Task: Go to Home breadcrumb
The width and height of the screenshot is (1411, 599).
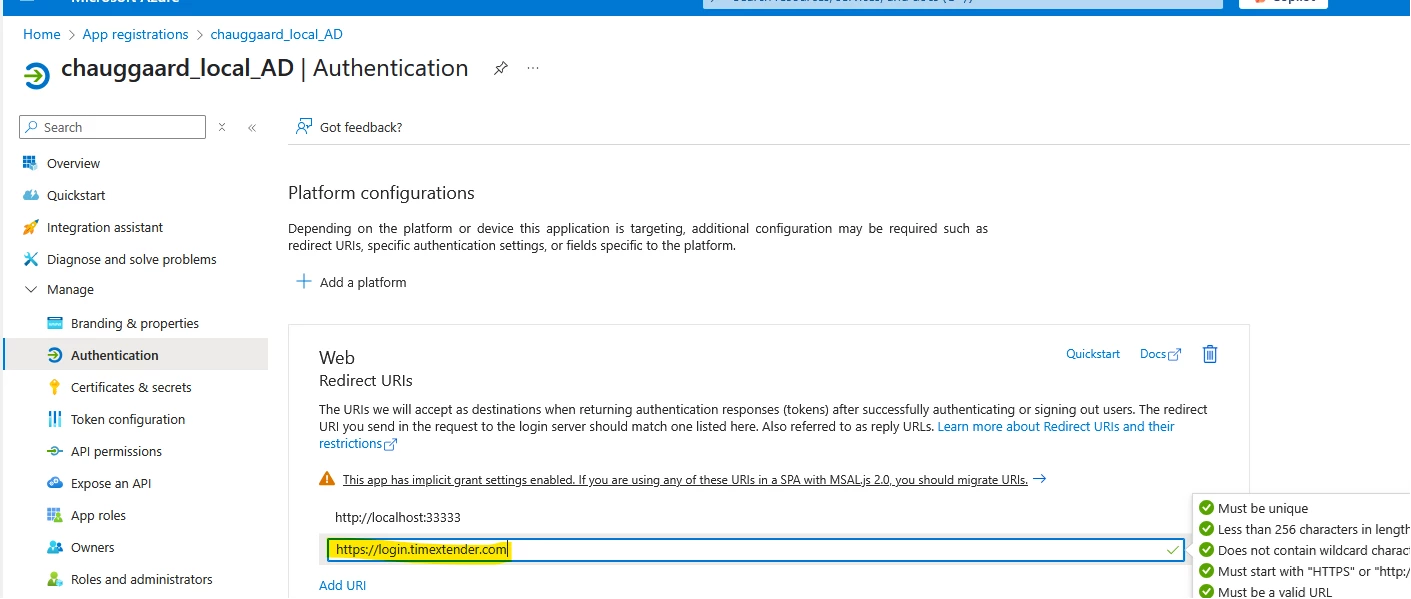Action: pyautogui.click(x=42, y=34)
